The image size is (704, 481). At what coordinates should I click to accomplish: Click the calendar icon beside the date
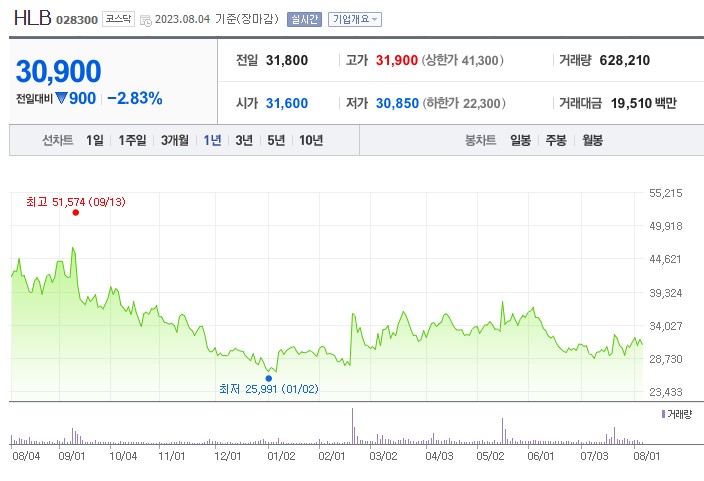tap(145, 20)
